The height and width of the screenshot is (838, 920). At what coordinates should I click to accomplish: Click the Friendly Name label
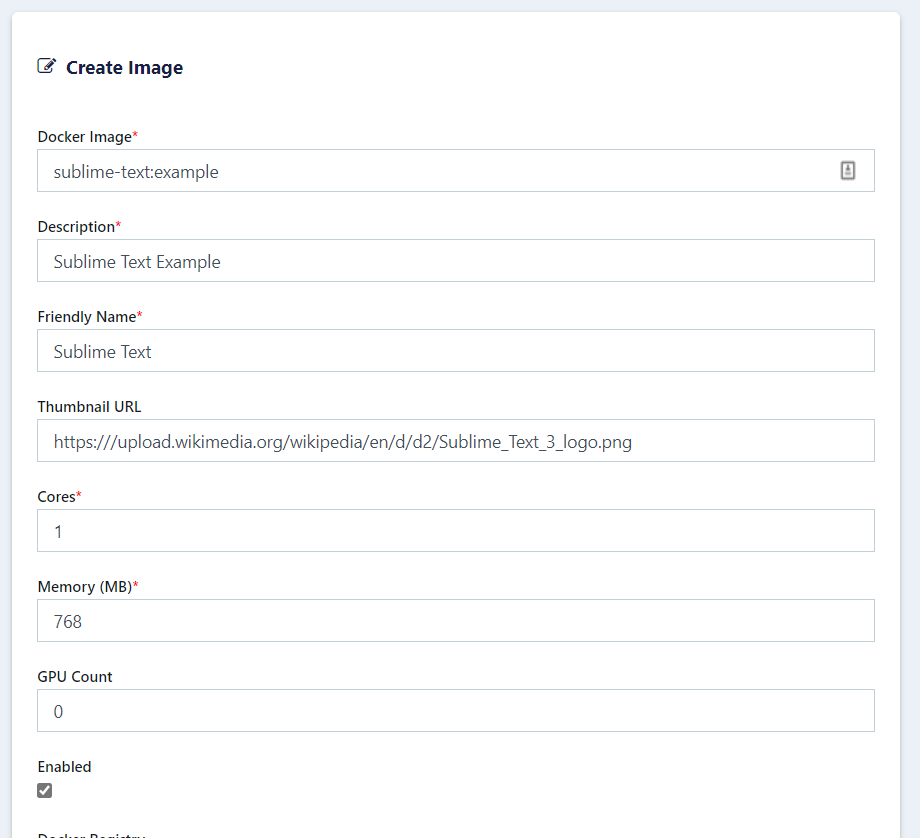[86, 317]
